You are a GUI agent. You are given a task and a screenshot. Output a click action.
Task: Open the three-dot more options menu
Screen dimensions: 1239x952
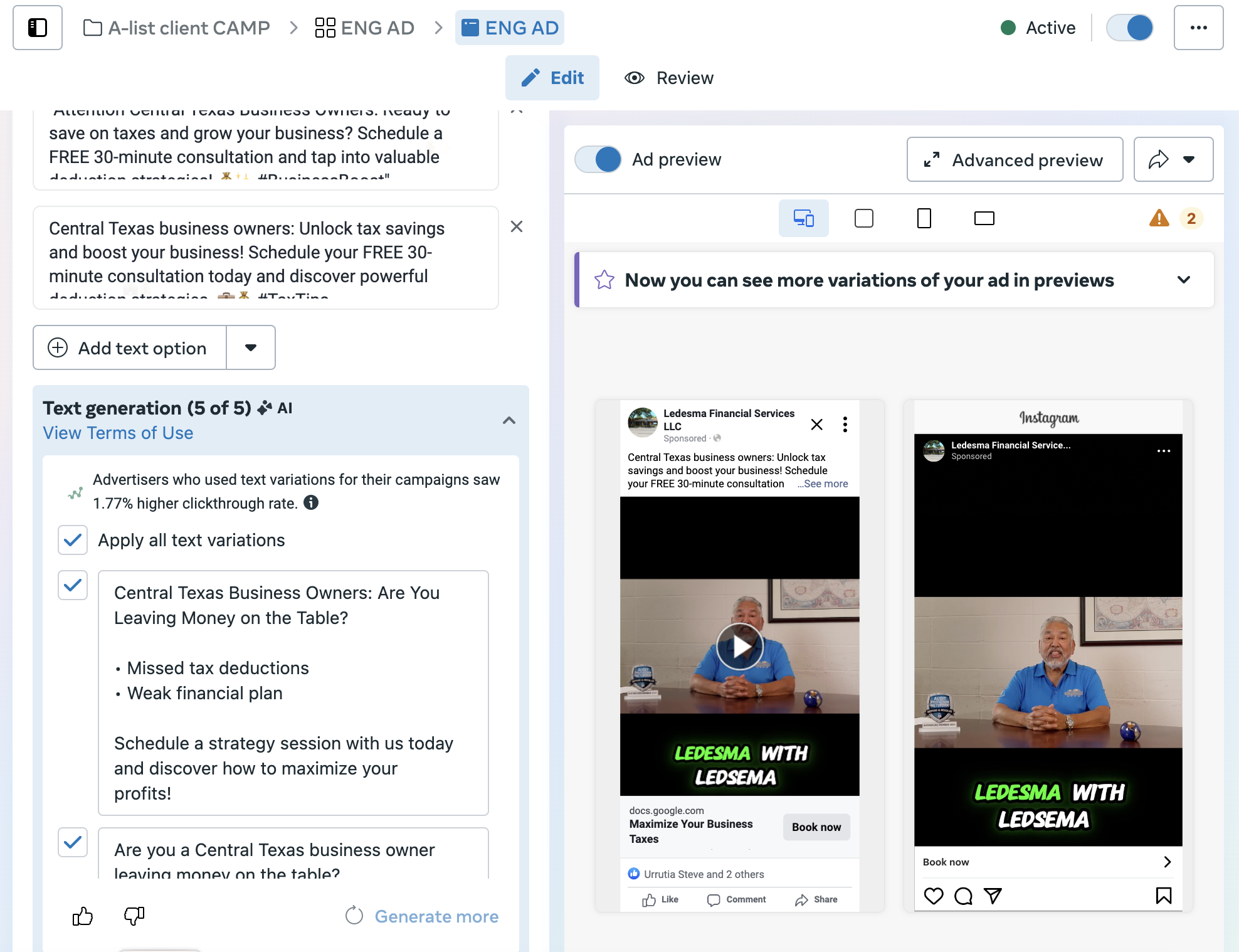coord(1198,28)
